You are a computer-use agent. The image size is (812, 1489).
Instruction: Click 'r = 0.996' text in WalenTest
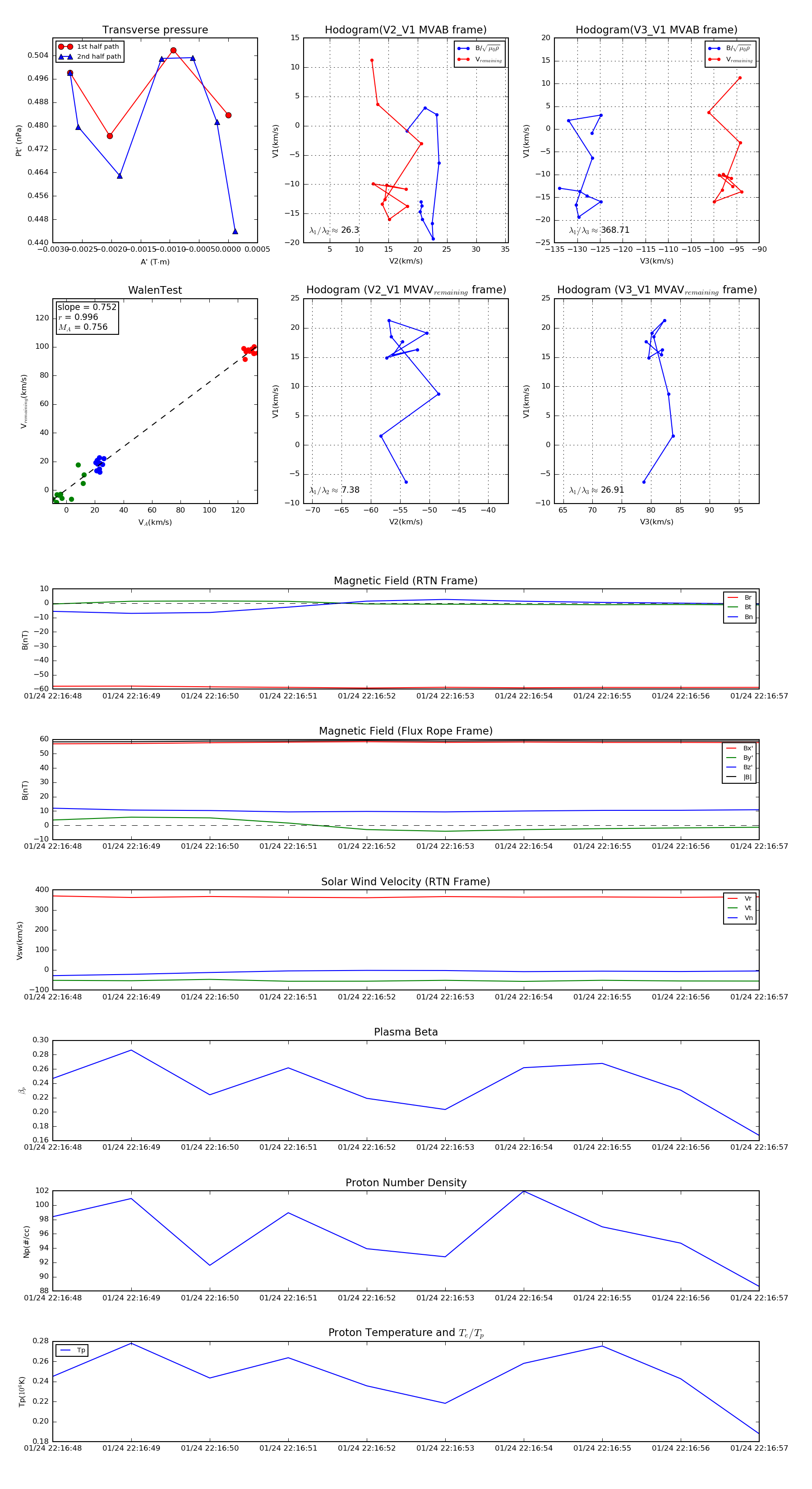tap(78, 317)
